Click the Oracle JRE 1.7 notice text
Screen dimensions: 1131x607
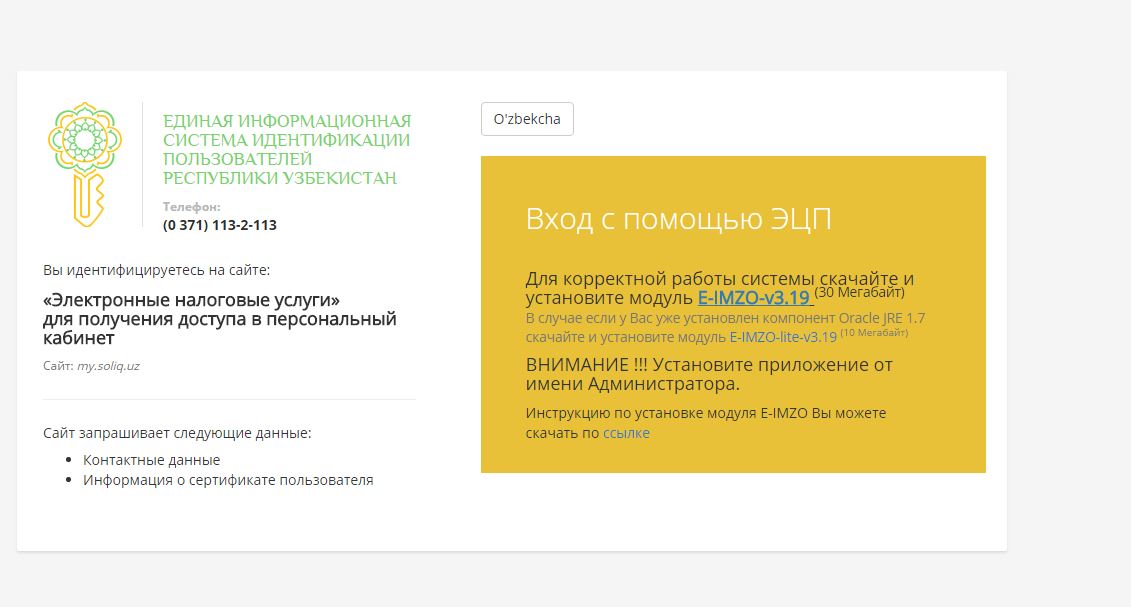[x=725, y=318]
